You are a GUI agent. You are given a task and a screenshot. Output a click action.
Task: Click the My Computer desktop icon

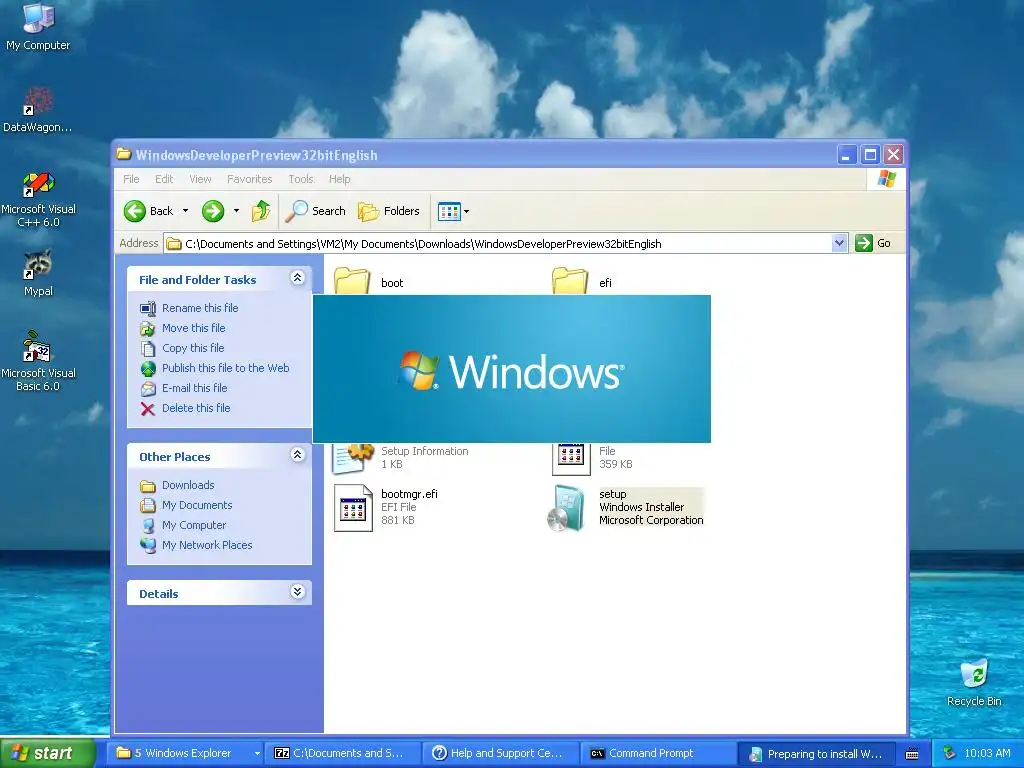tap(38, 27)
